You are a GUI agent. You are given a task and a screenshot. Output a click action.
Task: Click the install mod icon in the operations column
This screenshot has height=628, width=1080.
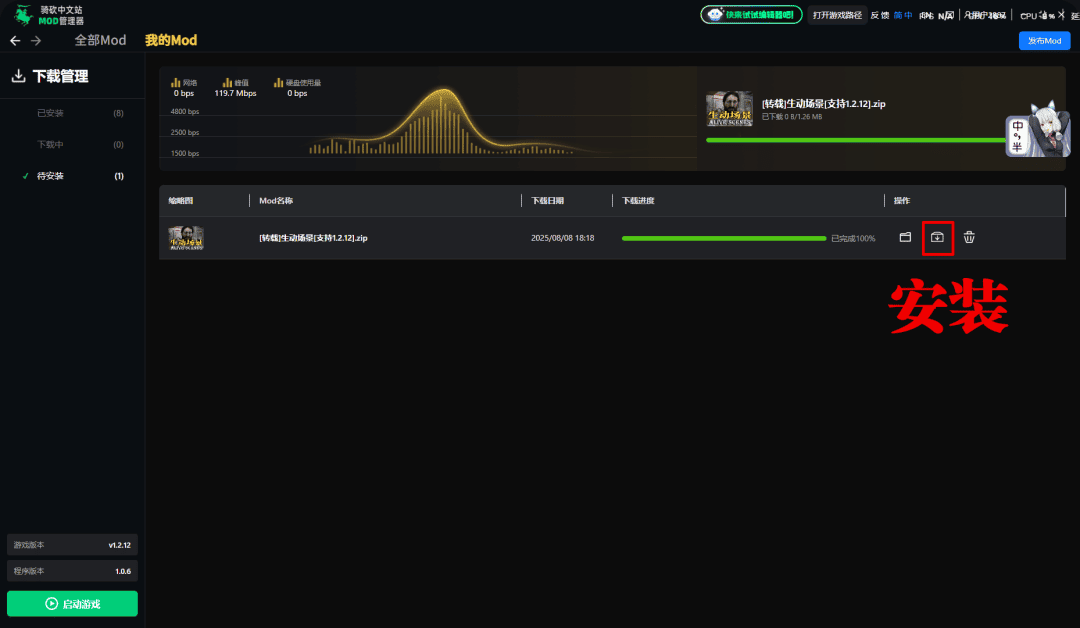coord(937,238)
